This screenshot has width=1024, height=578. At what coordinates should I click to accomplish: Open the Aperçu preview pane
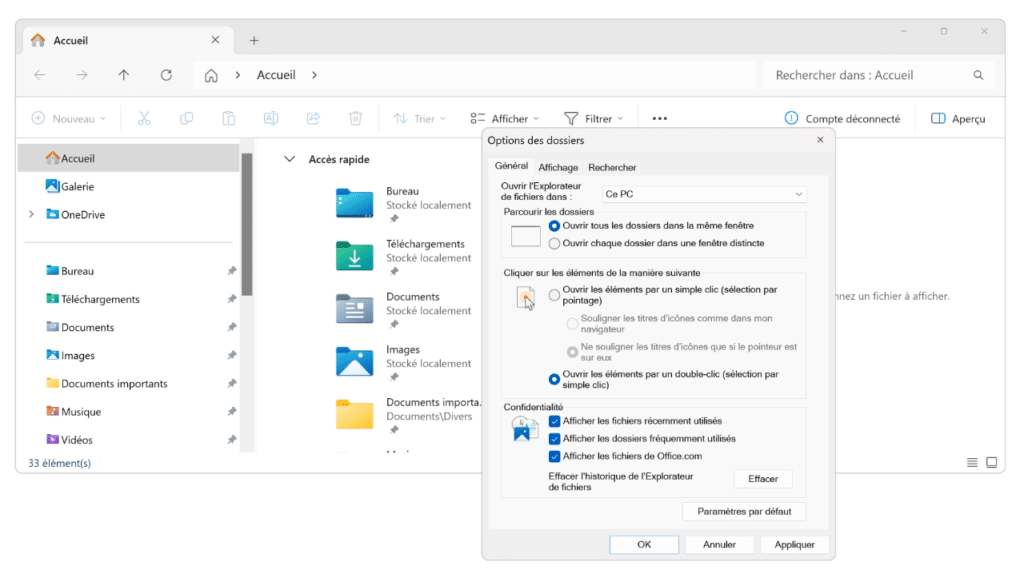(x=957, y=118)
